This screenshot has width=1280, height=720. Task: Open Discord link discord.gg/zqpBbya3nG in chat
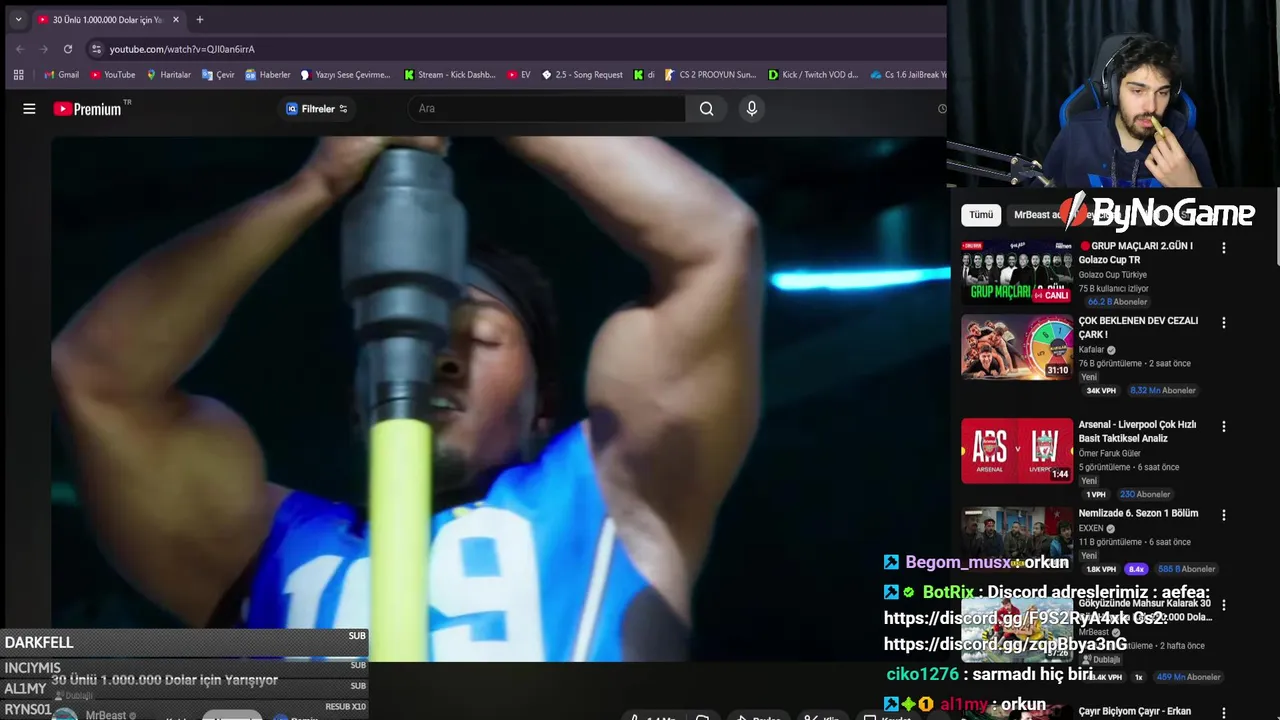click(1005, 644)
